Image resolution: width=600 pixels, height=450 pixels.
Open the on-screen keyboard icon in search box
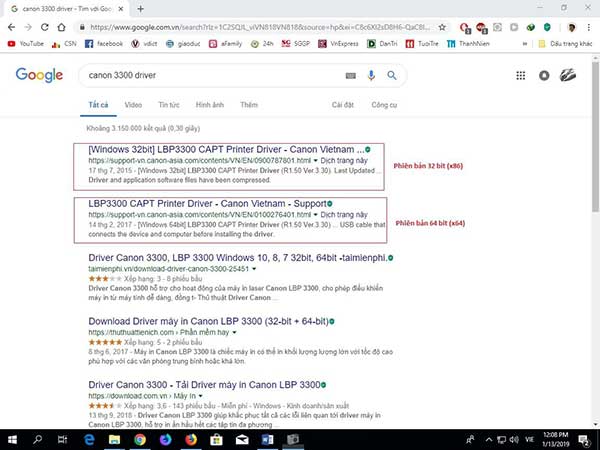pos(351,76)
